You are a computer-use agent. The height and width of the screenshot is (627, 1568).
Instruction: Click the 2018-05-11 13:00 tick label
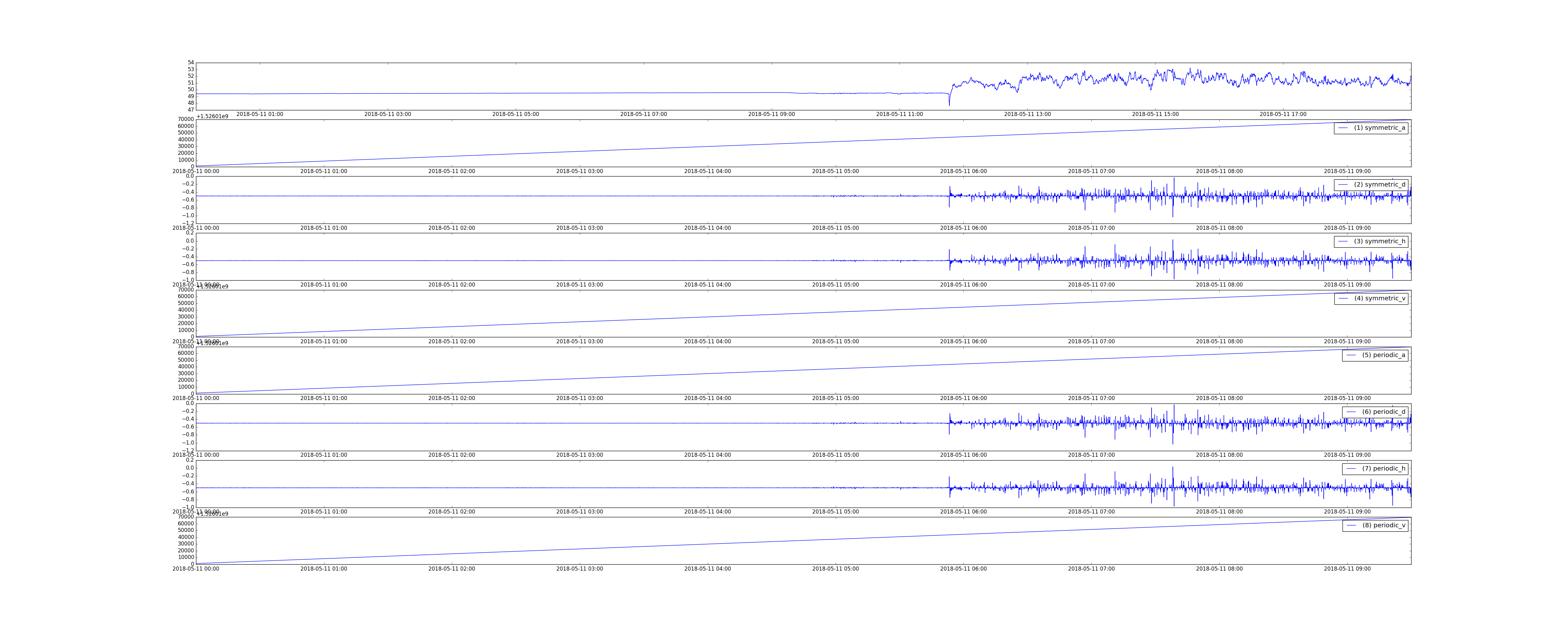click(x=1027, y=114)
